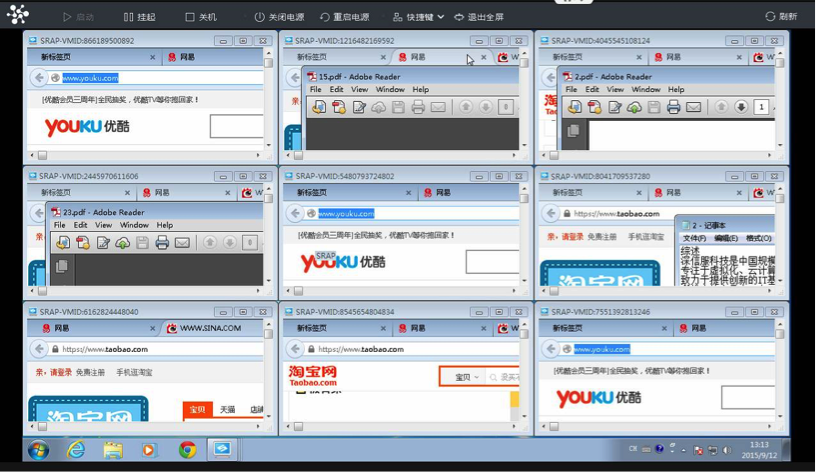
Task: Click the email icon in 2.pdf Adobe Reader
Action: click(693, 107)
